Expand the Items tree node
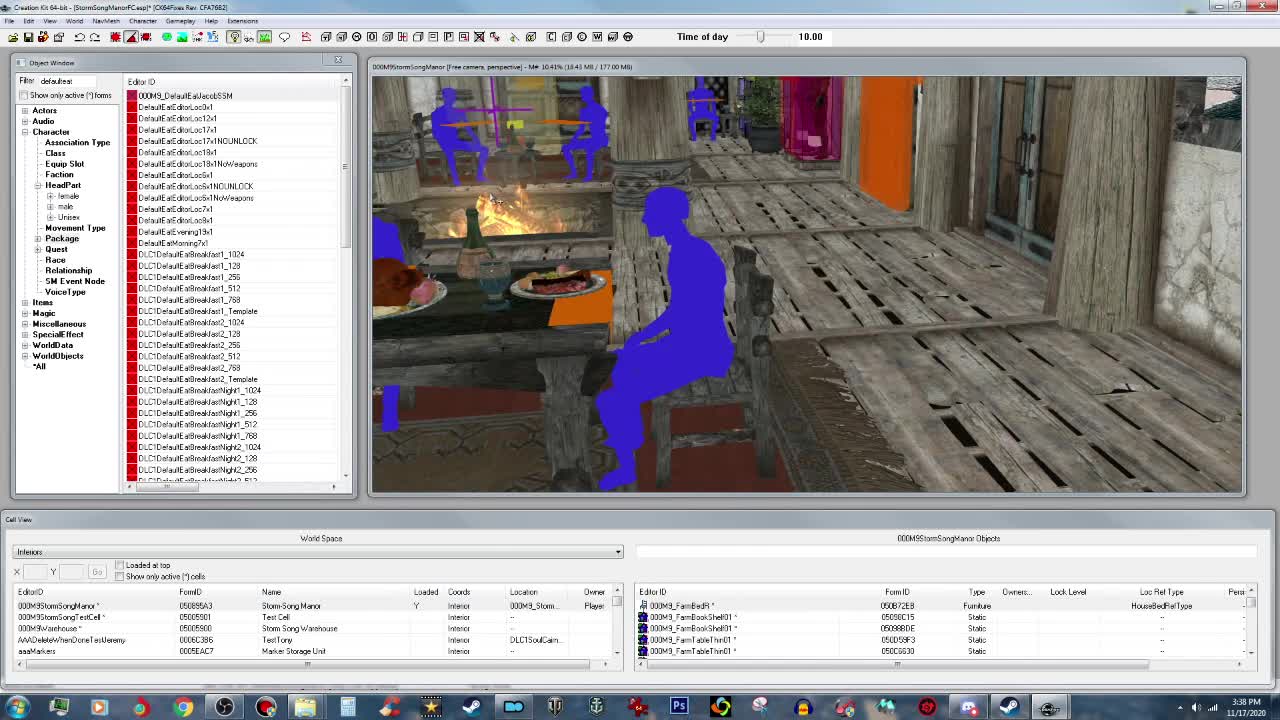Viewport: 1280px width, 720px height. (x=25, y=303)
